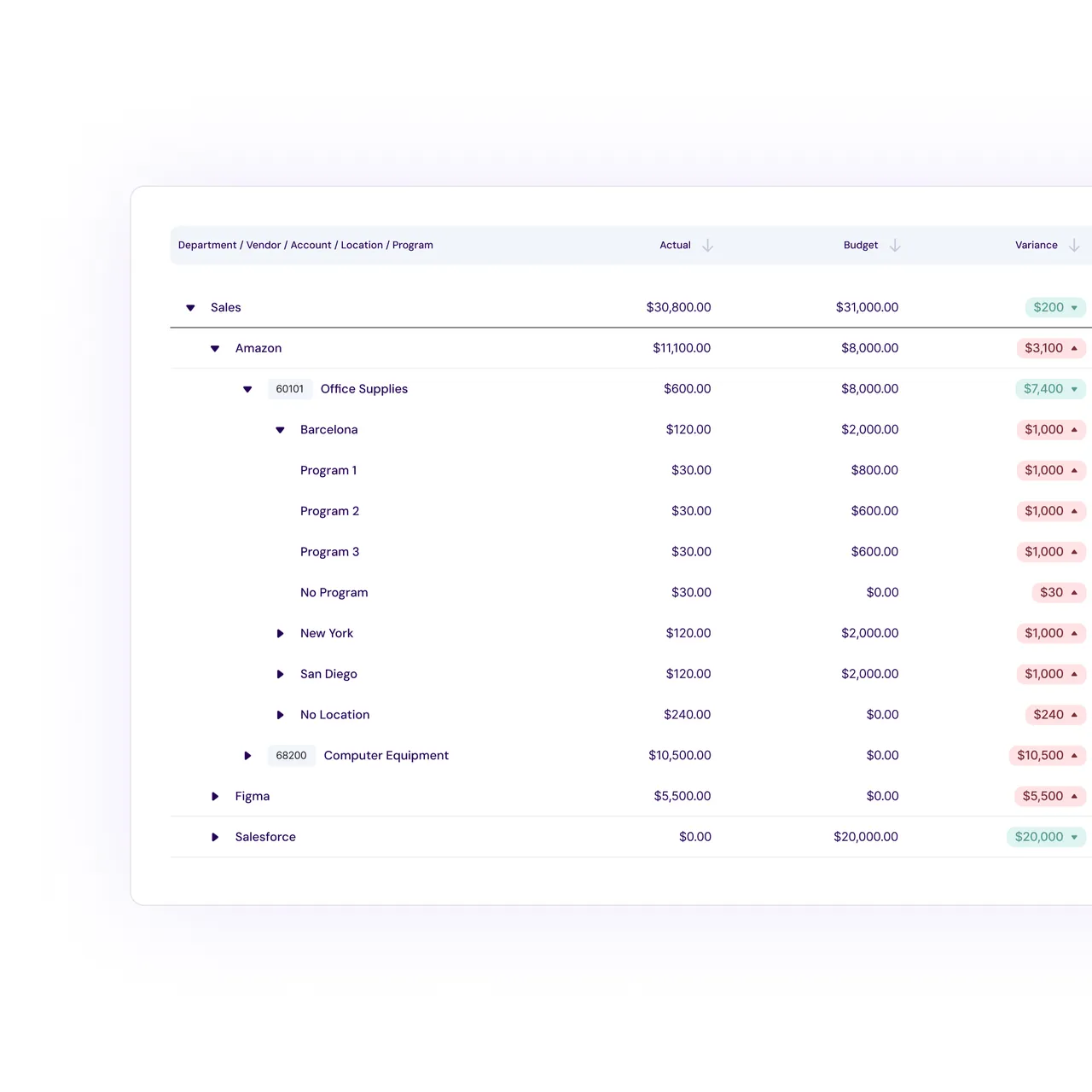This screenshot has width=1092, height=1092.
Task: Collapse the Office Supplies account
Action: click(x=247, y=389)
